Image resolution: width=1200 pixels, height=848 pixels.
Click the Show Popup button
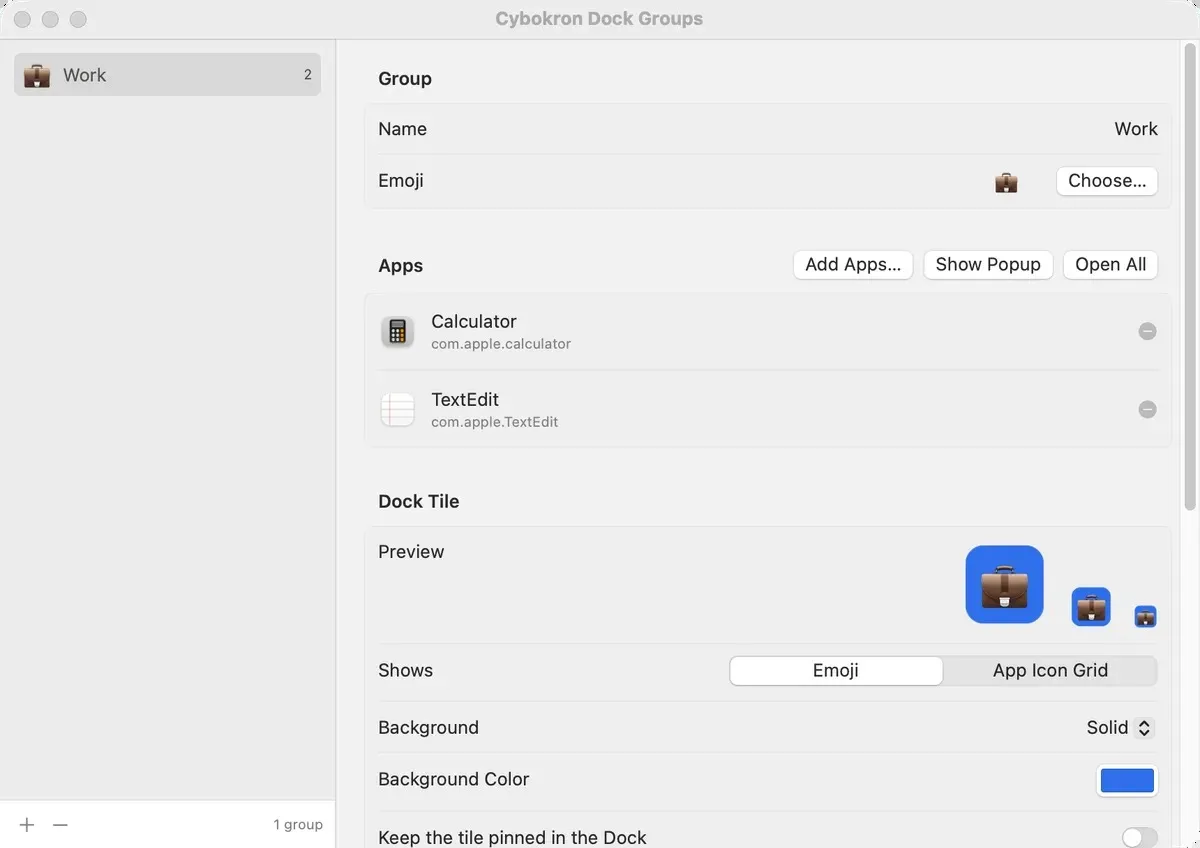point(988,265)
